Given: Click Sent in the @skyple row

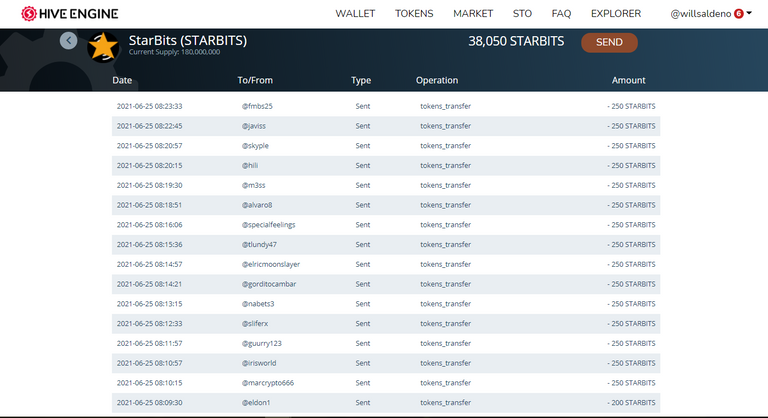Looking at the screenshot, I should click(362, 146).
